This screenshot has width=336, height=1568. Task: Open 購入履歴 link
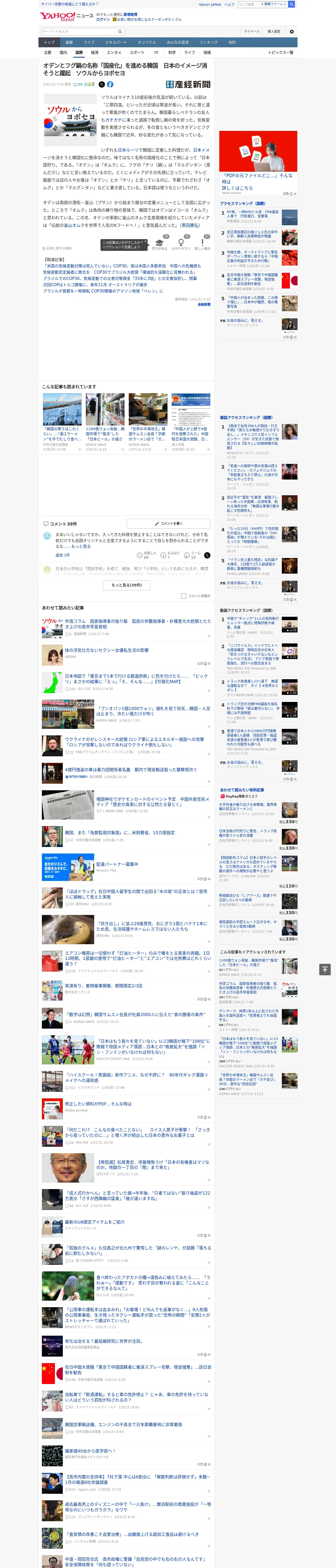click(274, 32)
